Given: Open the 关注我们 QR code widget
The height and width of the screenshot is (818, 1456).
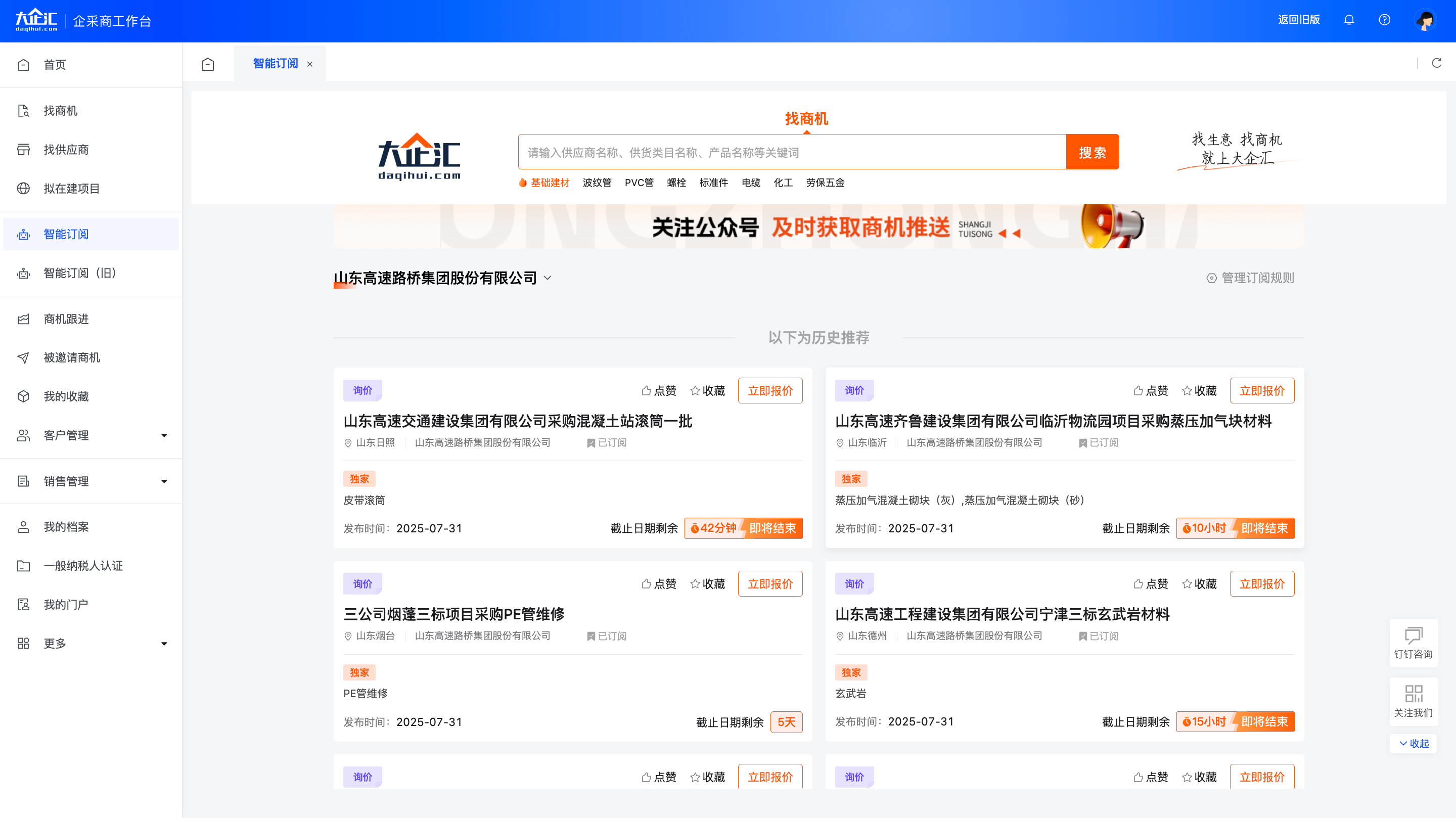Looking at the screenshot, I should 1413,702.
